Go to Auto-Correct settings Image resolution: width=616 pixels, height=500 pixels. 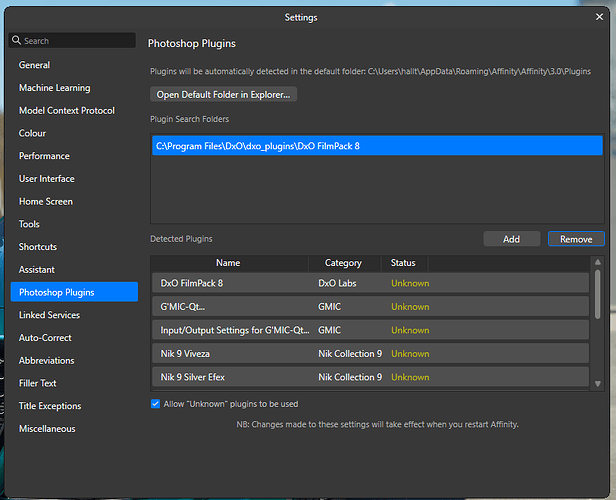pyautogui.click(x=45, y=338)
